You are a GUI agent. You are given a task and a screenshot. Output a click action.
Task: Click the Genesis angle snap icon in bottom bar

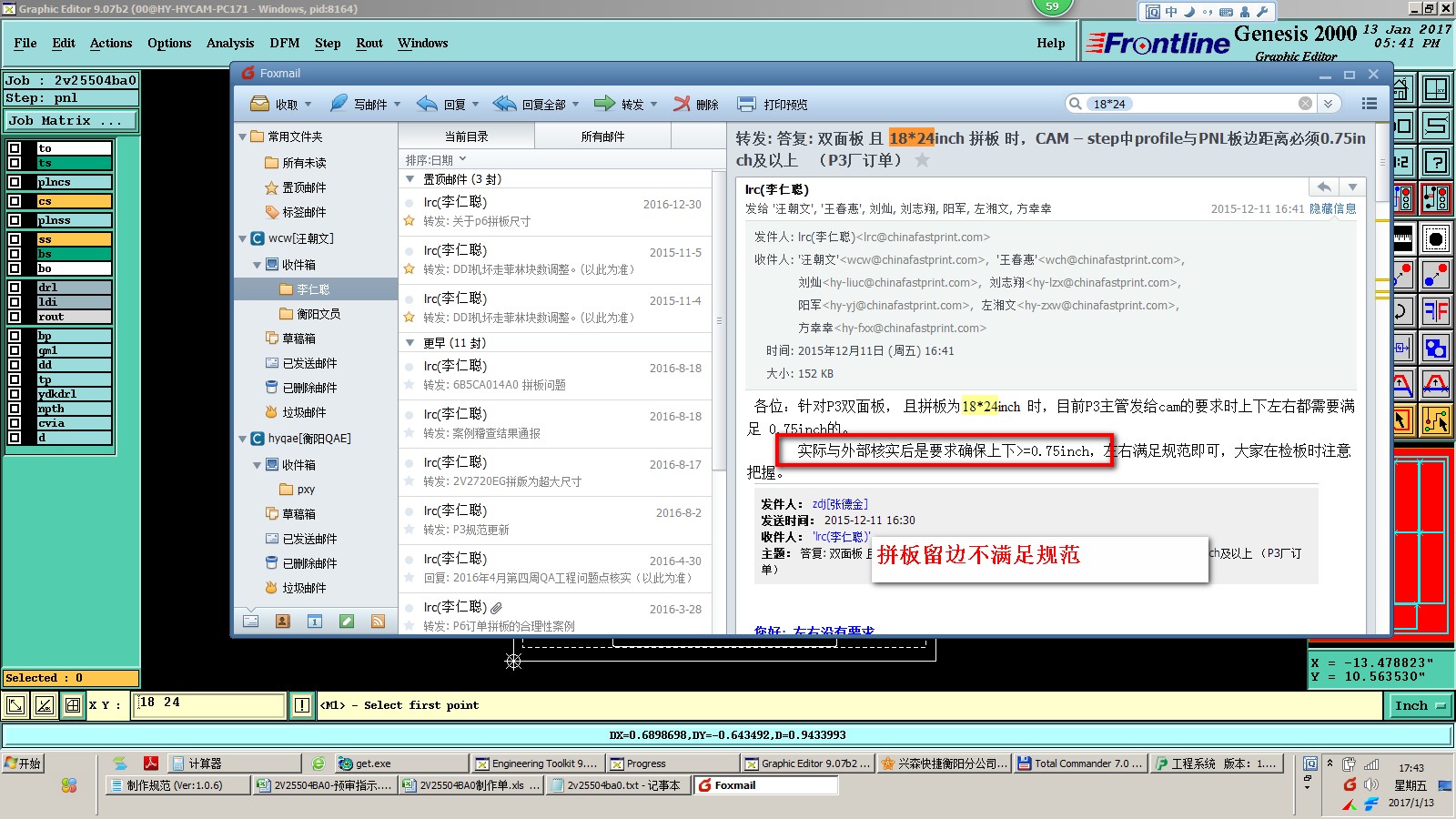pos(45,705)
